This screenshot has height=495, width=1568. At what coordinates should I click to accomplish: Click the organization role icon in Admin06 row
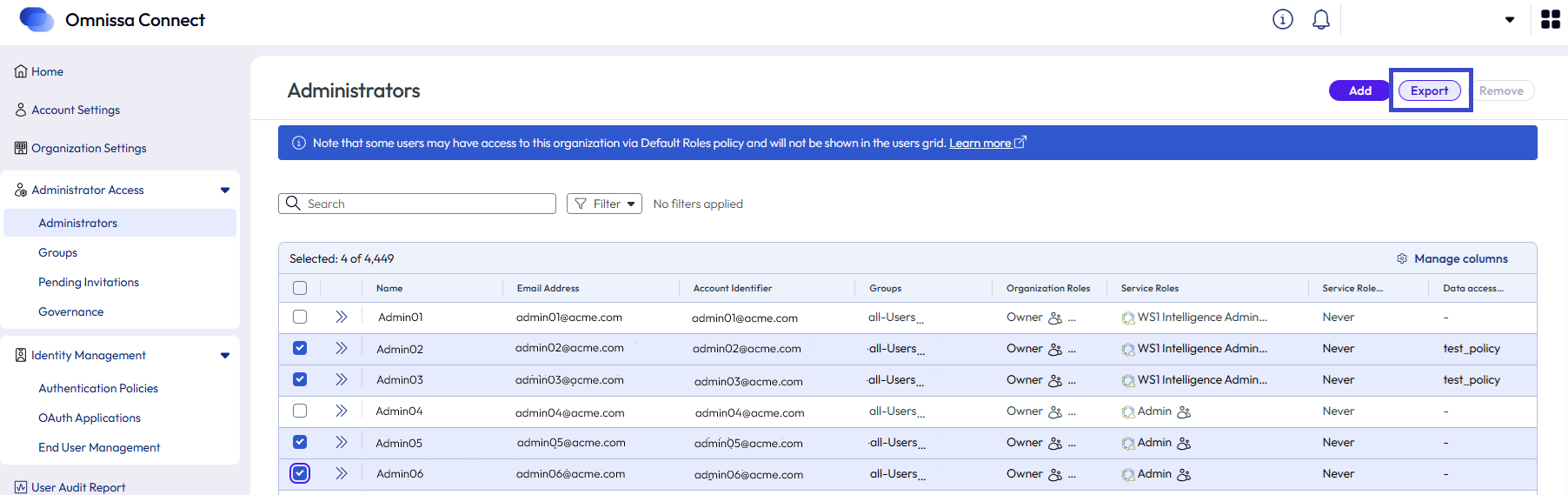(1055, 474)
